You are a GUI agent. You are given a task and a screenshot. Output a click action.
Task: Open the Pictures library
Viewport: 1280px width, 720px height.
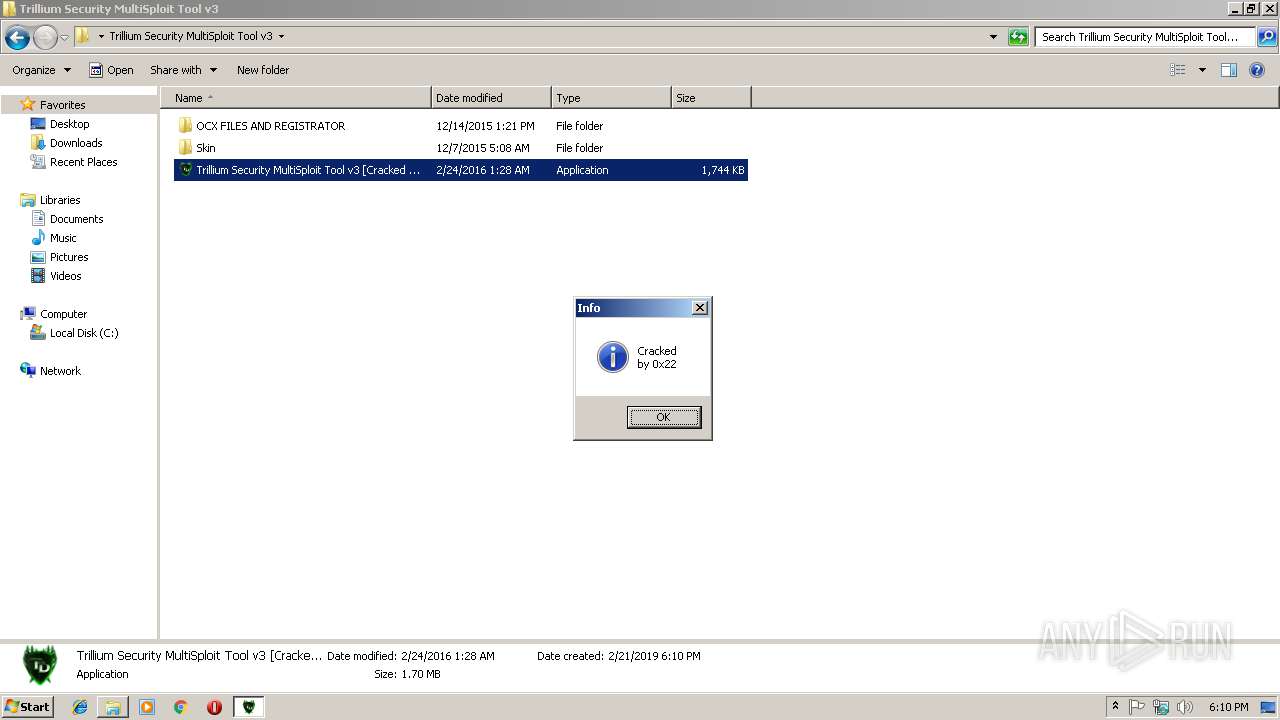pyautogui.click(x=69, y=257)
